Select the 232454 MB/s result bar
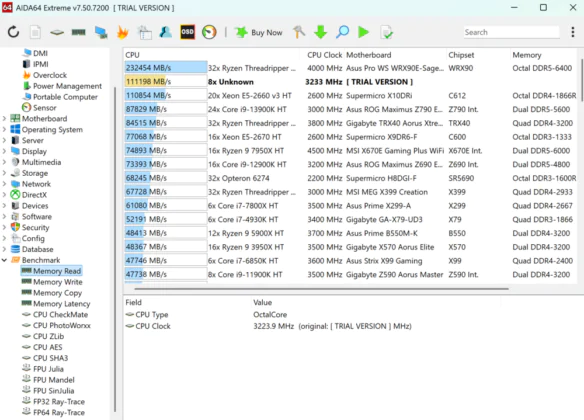 click(166, 68)
